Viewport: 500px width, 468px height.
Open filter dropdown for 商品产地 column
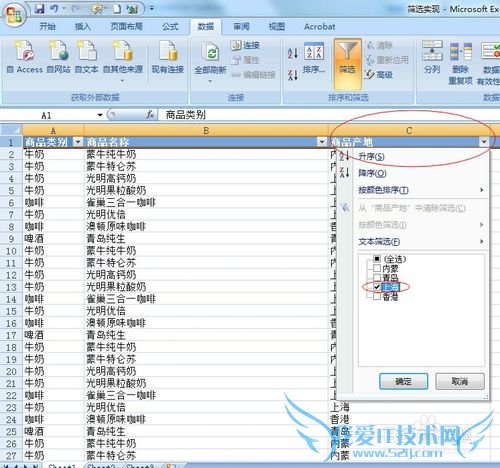point(484,142)
